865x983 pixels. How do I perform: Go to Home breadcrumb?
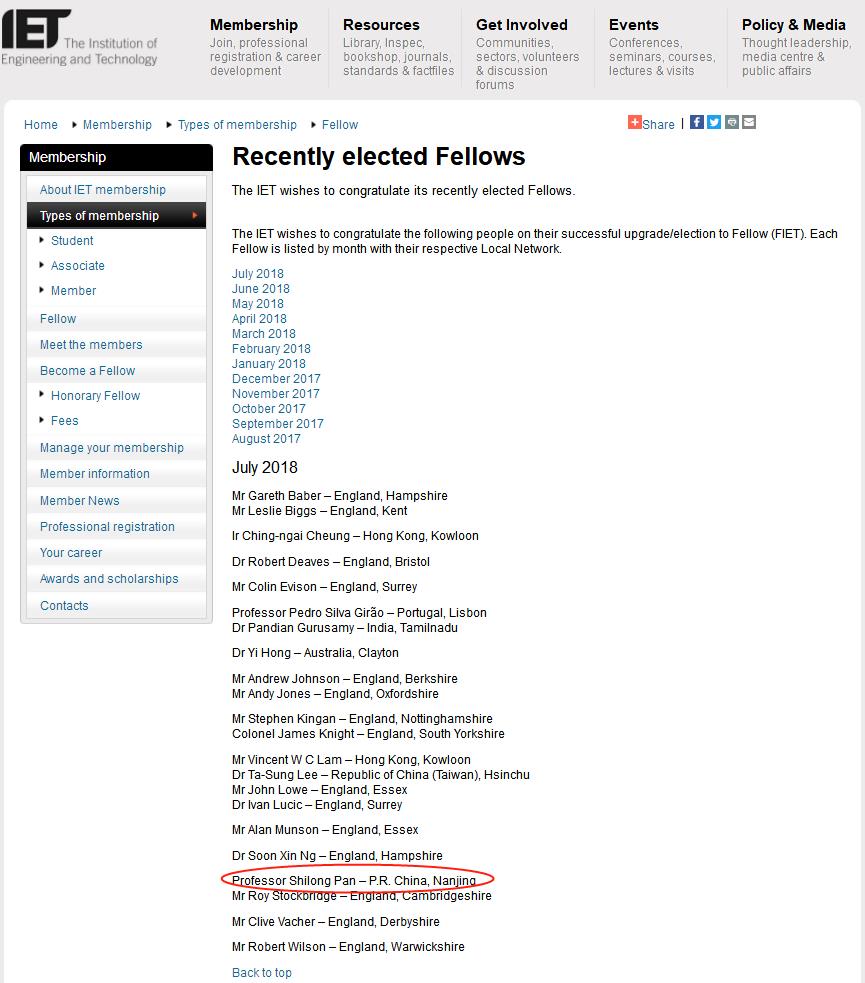point(41,125)
